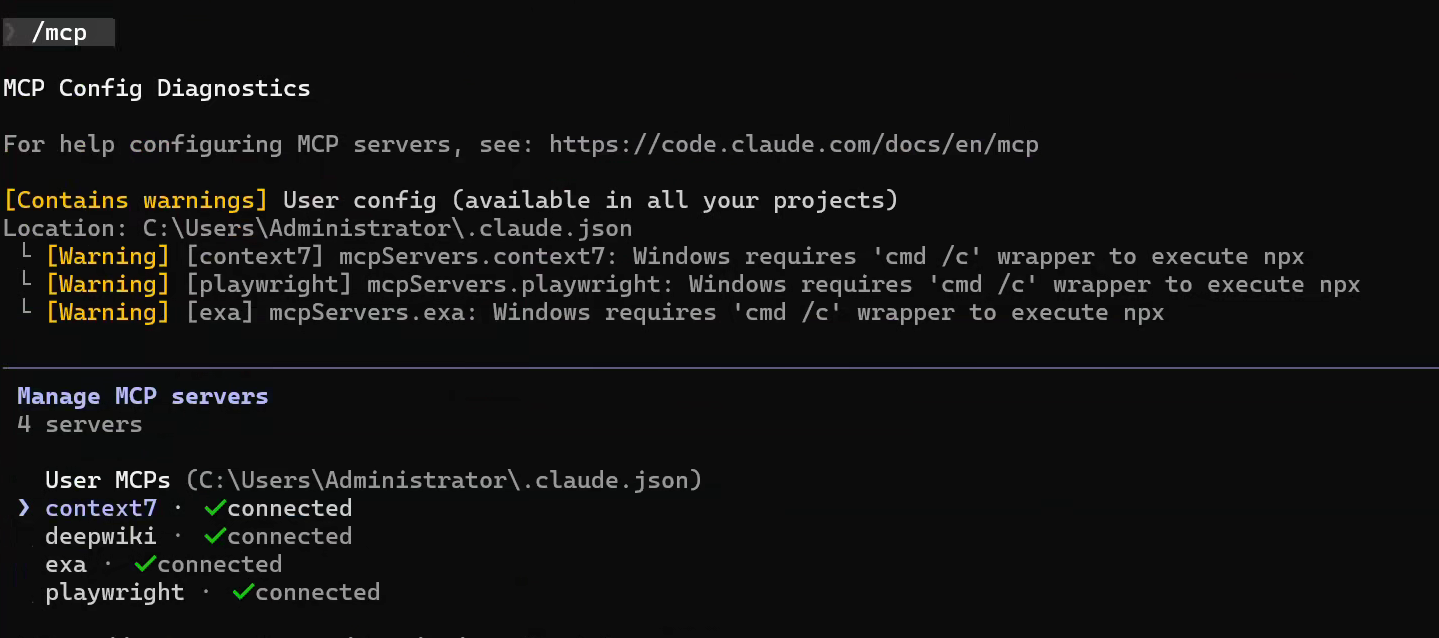Viewport: 1439px width, 638px height.
Task: Select the deepwiki server in the list
Action: [x=100, y=536]
